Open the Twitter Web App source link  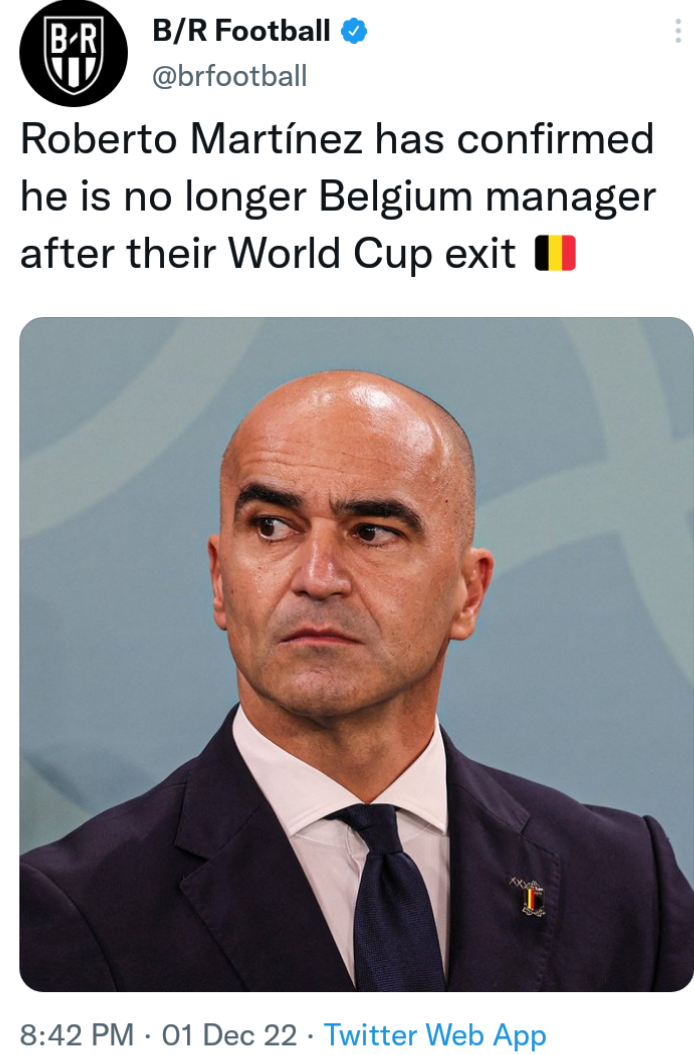point(435,1035)
